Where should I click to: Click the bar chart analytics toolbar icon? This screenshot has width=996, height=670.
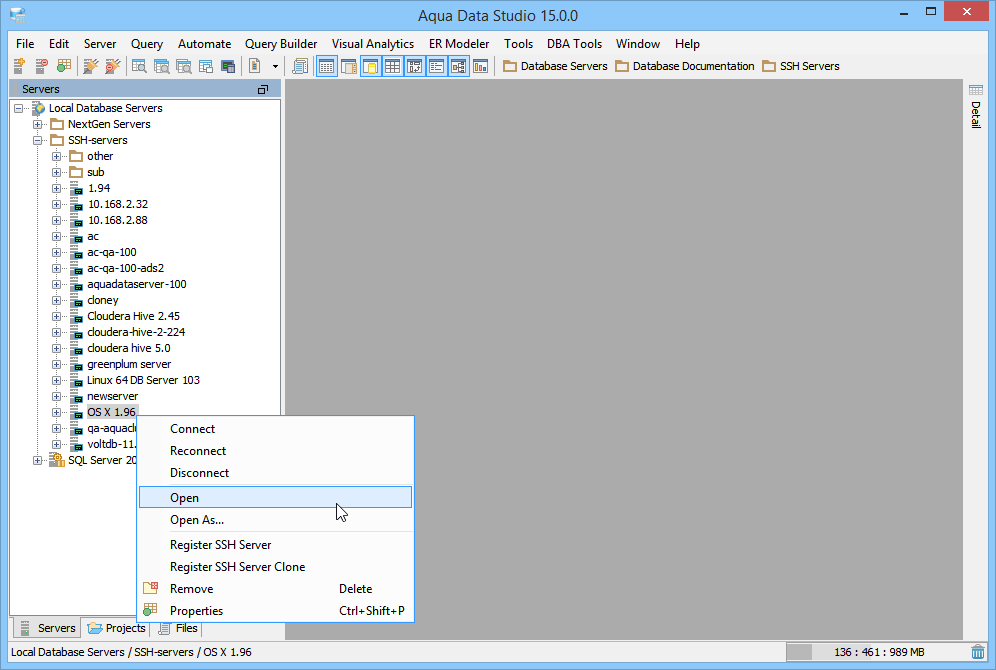pyautogui.click(x=481, y=66)
